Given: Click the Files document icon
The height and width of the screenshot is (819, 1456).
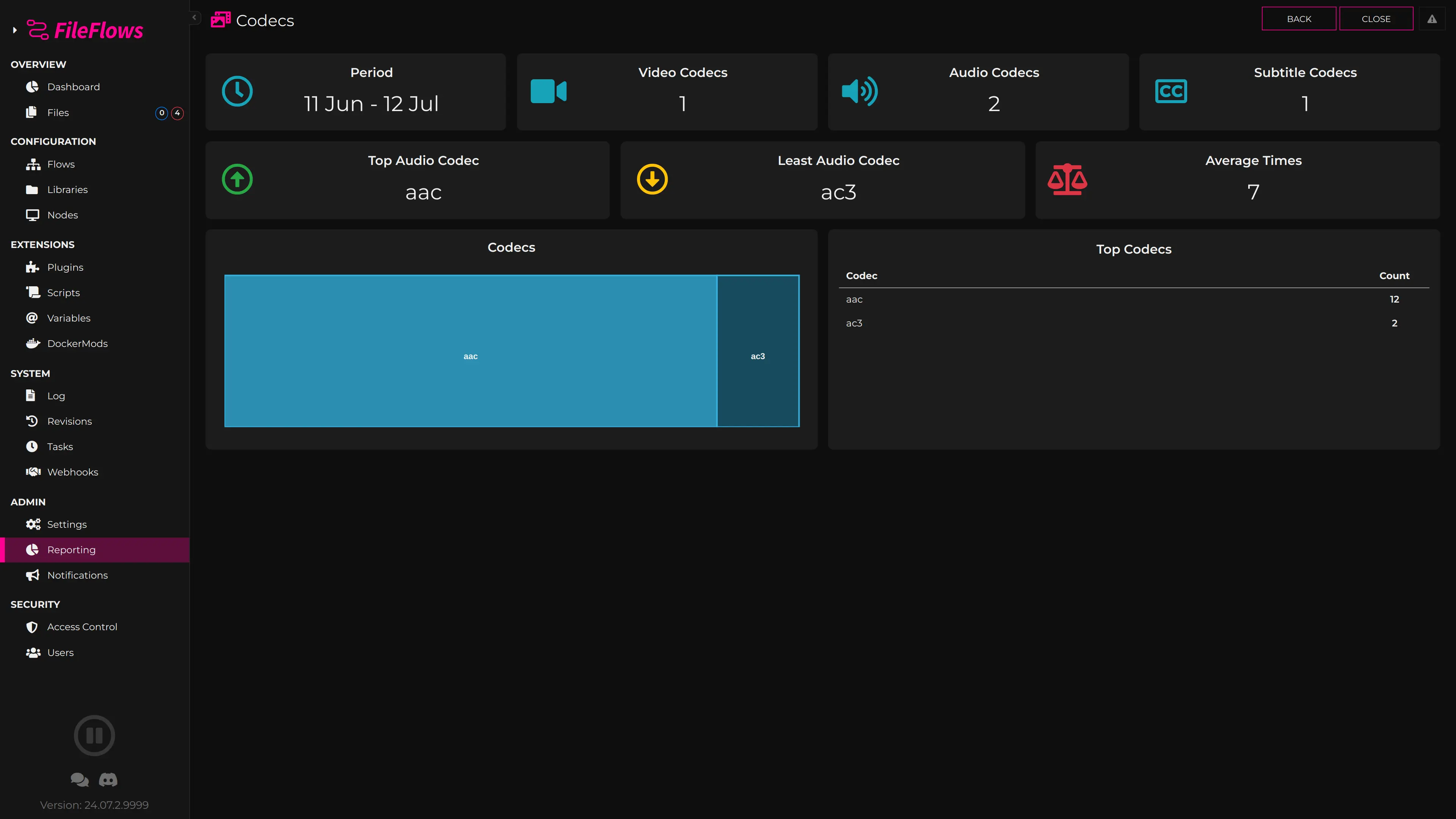Looking at the screenshot, I should [x=31, y=113].
